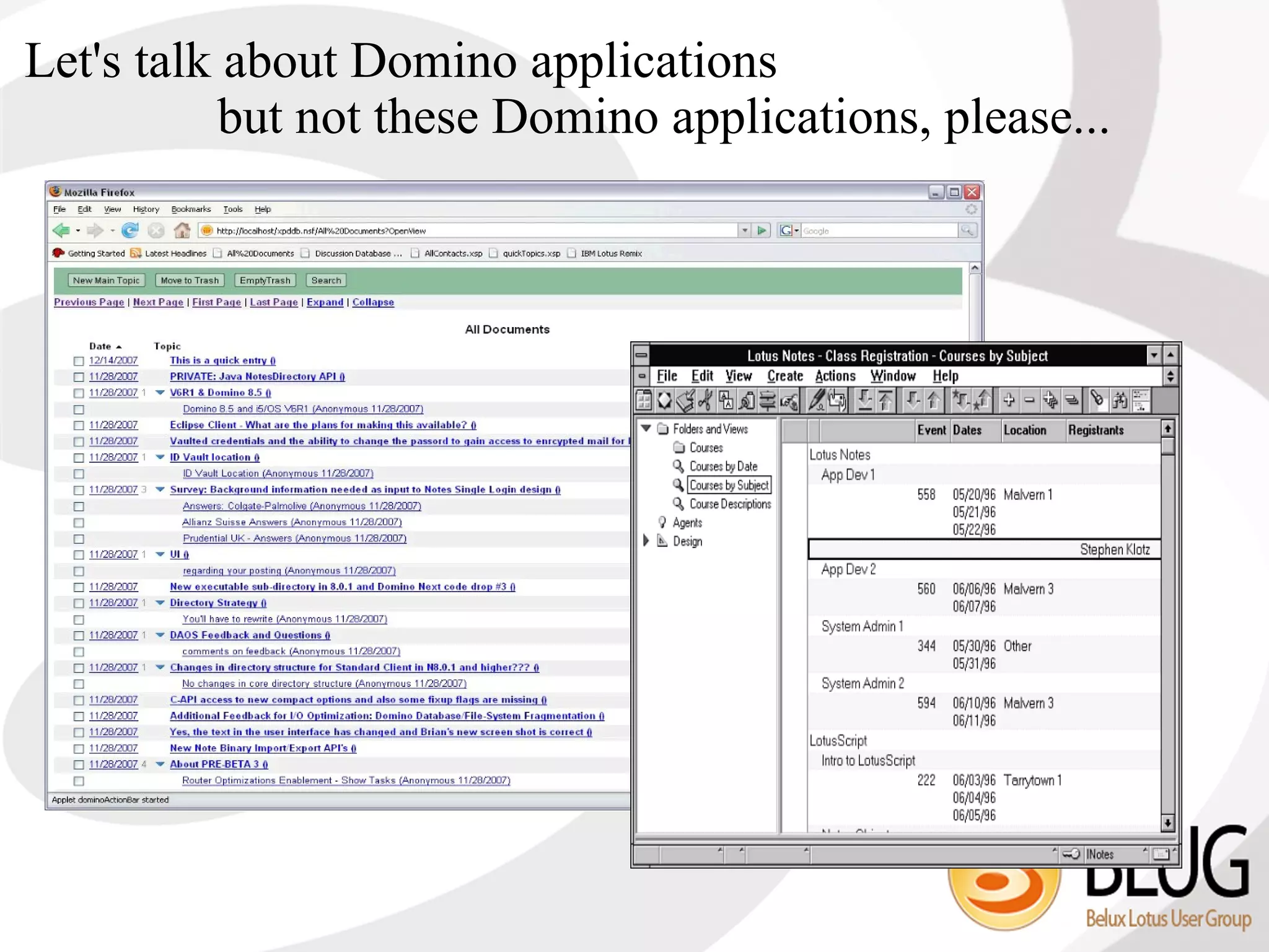Click the signpost icon in Notes toolbar

[x=767, y=401]
